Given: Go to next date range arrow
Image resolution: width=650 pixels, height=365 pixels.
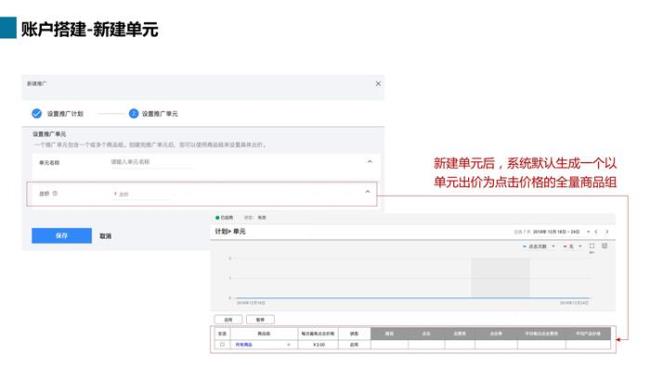Looking at the screenshot, I should [x=607, y=231].
